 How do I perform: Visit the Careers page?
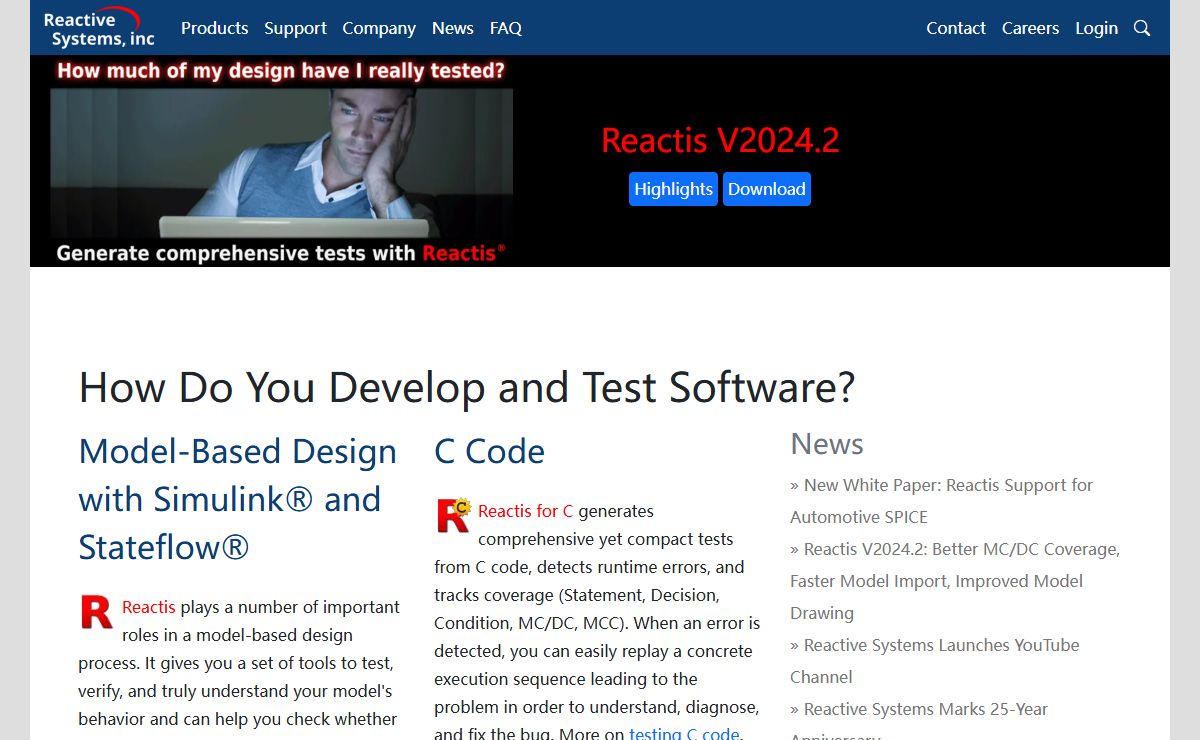pyautogui.click(x=1030, y=28)
